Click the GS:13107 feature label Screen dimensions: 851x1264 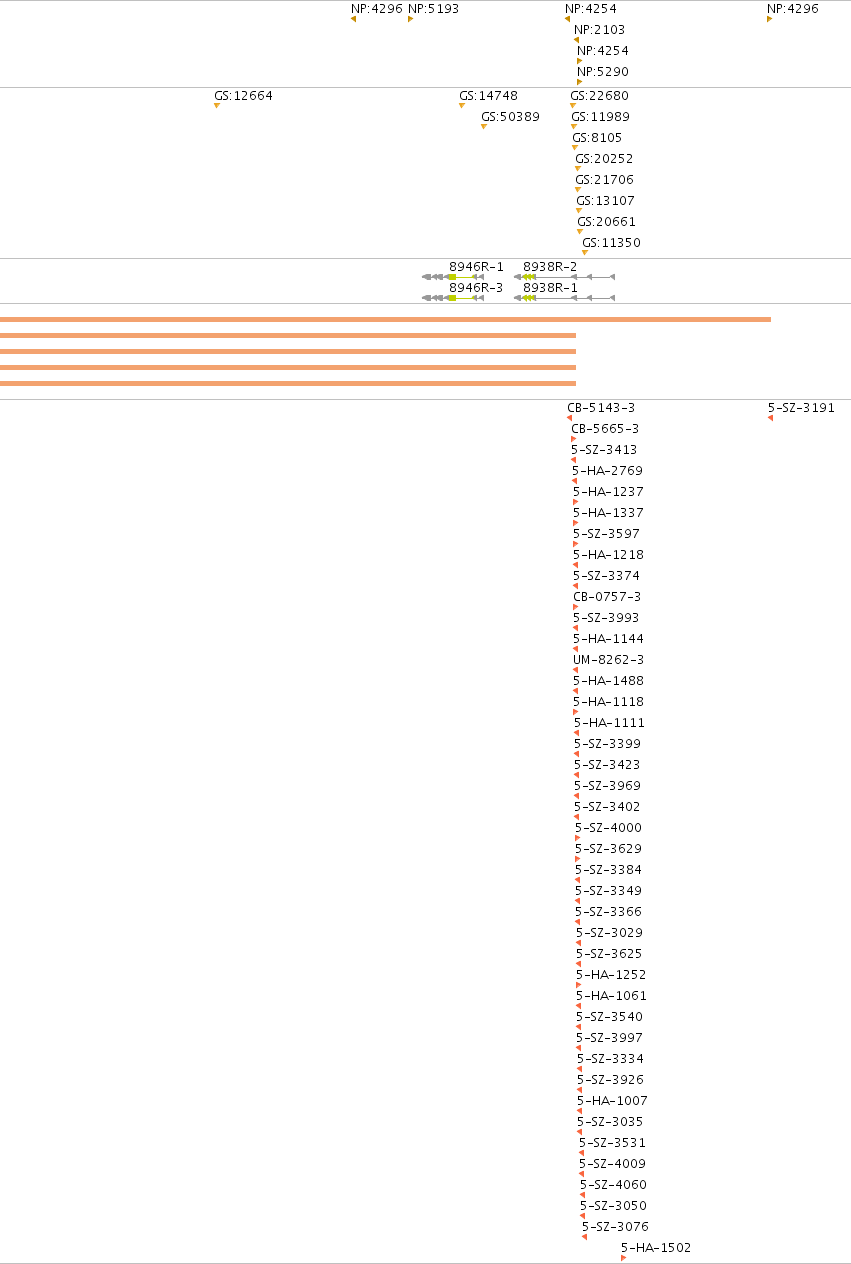pos(605,201)
